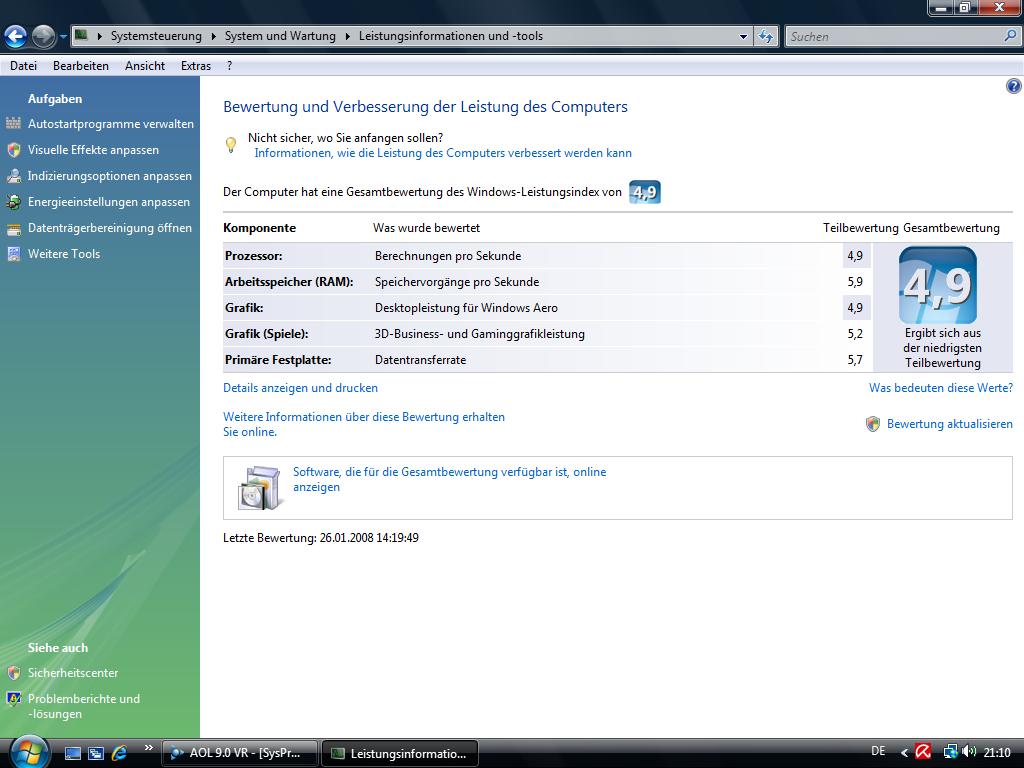1024x768 pixels.
Task: Open Visuelle Effekte anpassen
Action: click(93, 150)
